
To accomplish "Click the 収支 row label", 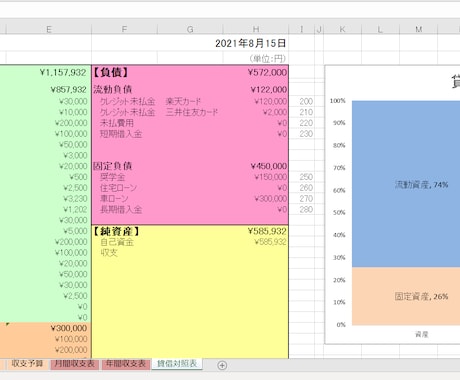I will click(x=109, y=253).
